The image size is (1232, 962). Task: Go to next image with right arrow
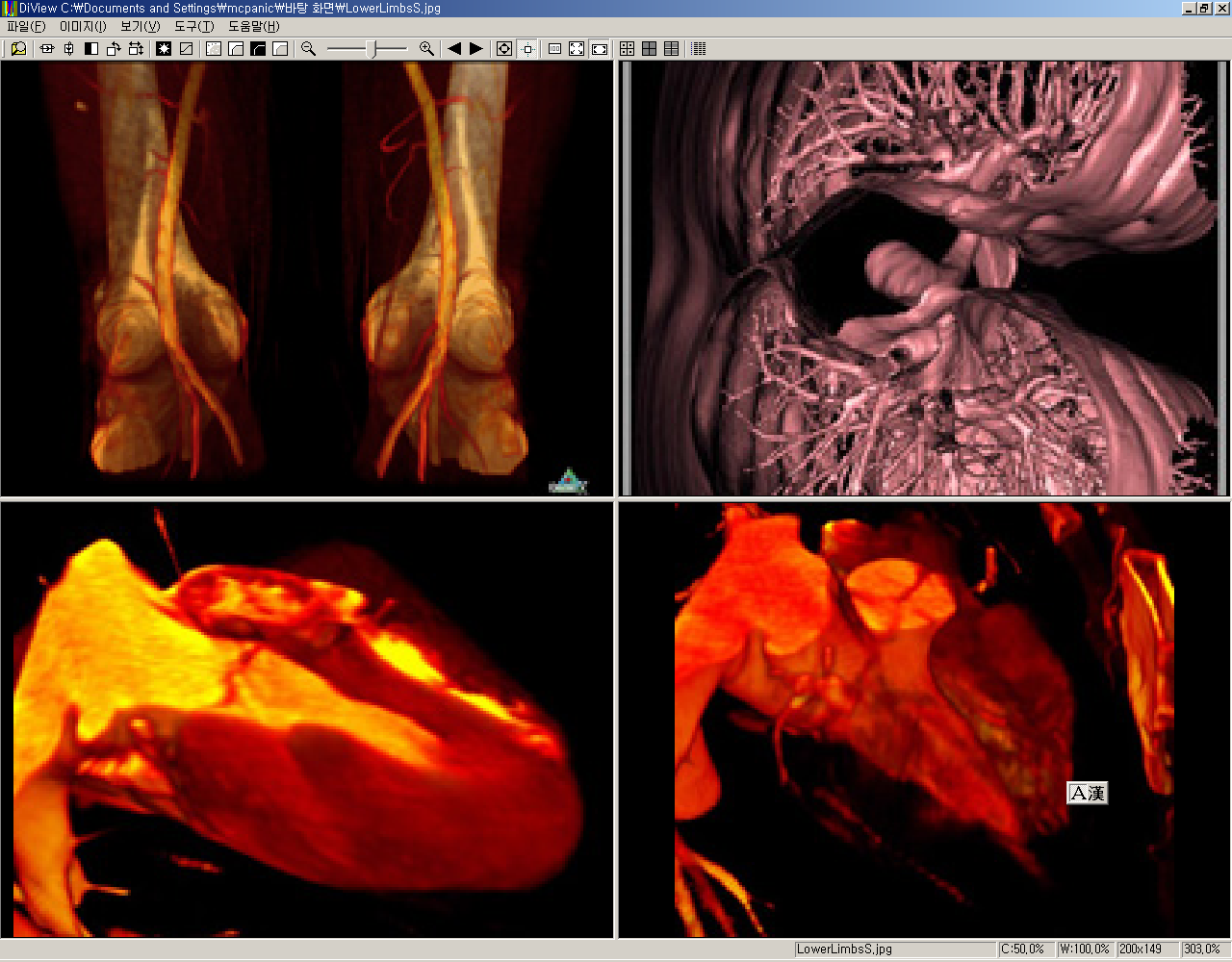476,48
